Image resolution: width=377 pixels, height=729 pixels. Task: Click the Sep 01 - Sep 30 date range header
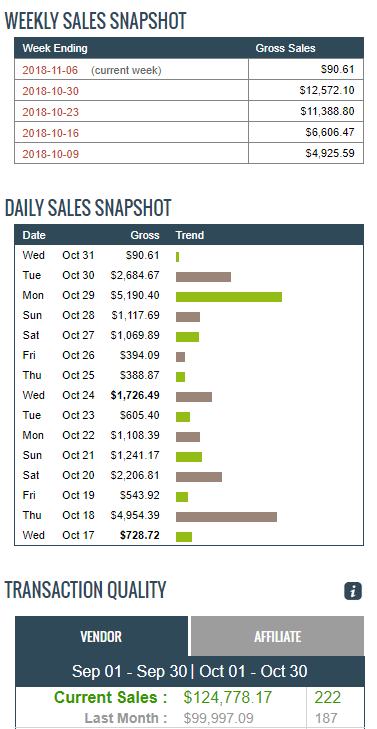tap(129, 671)
